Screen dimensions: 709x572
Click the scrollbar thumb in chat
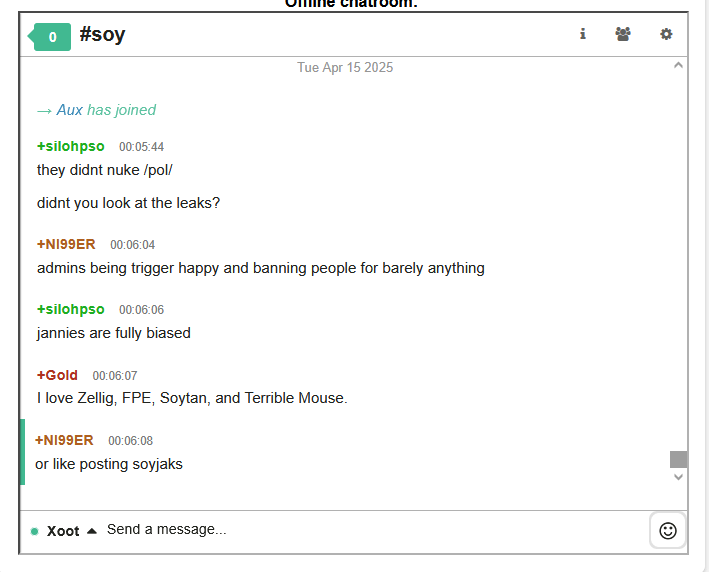(x=678, y=459)
